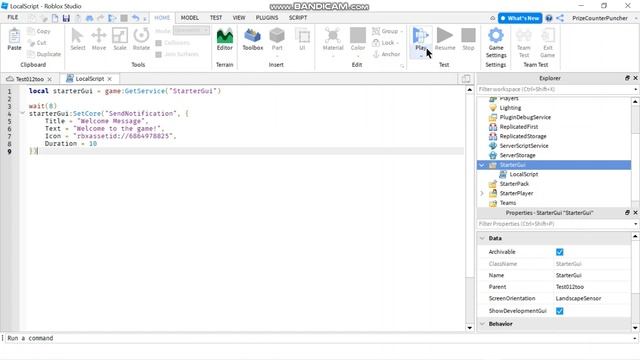Screen dimensions: 640x360
Task: Click the Filter Properties input field
Action: click(554, 224)
